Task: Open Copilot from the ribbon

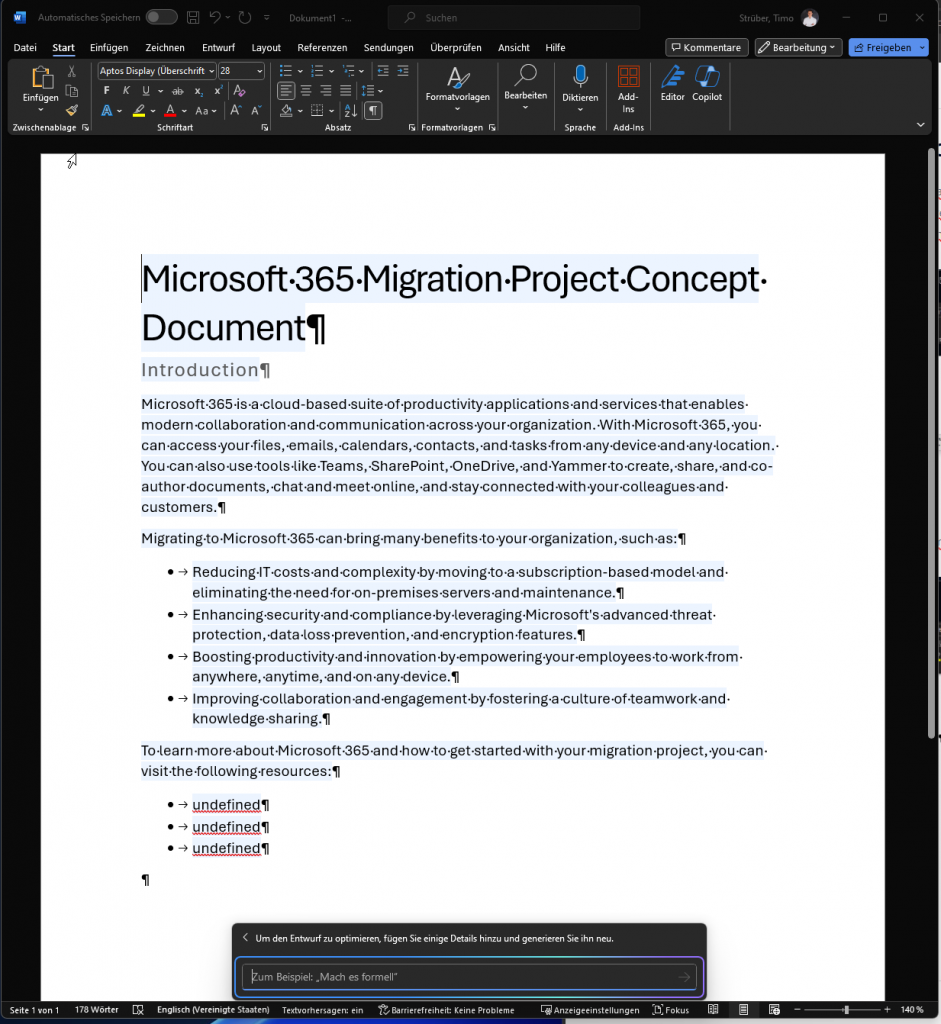Action: pyautogui.click(x=706, y=84)
